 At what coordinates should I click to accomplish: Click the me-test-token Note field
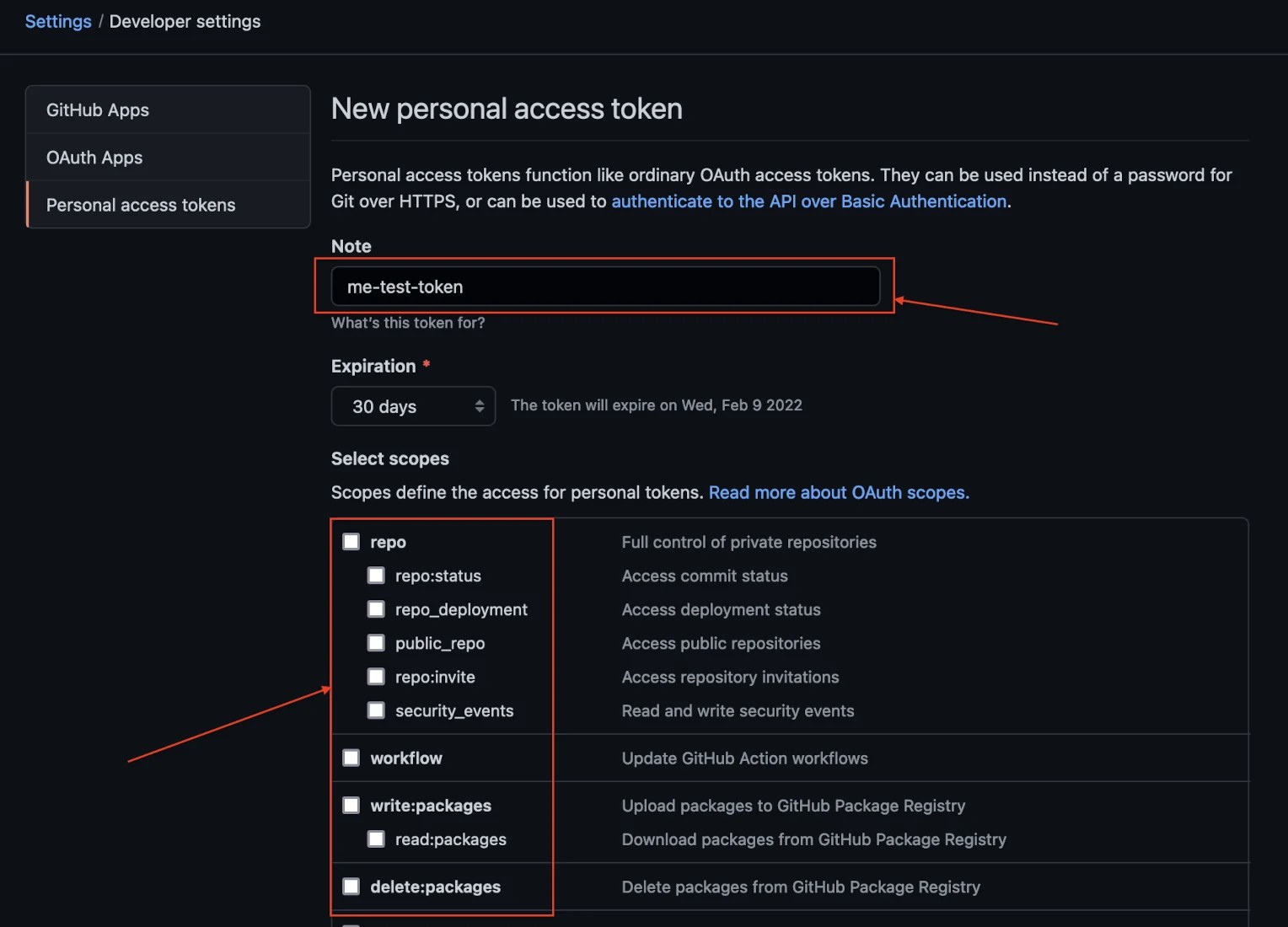605,287
